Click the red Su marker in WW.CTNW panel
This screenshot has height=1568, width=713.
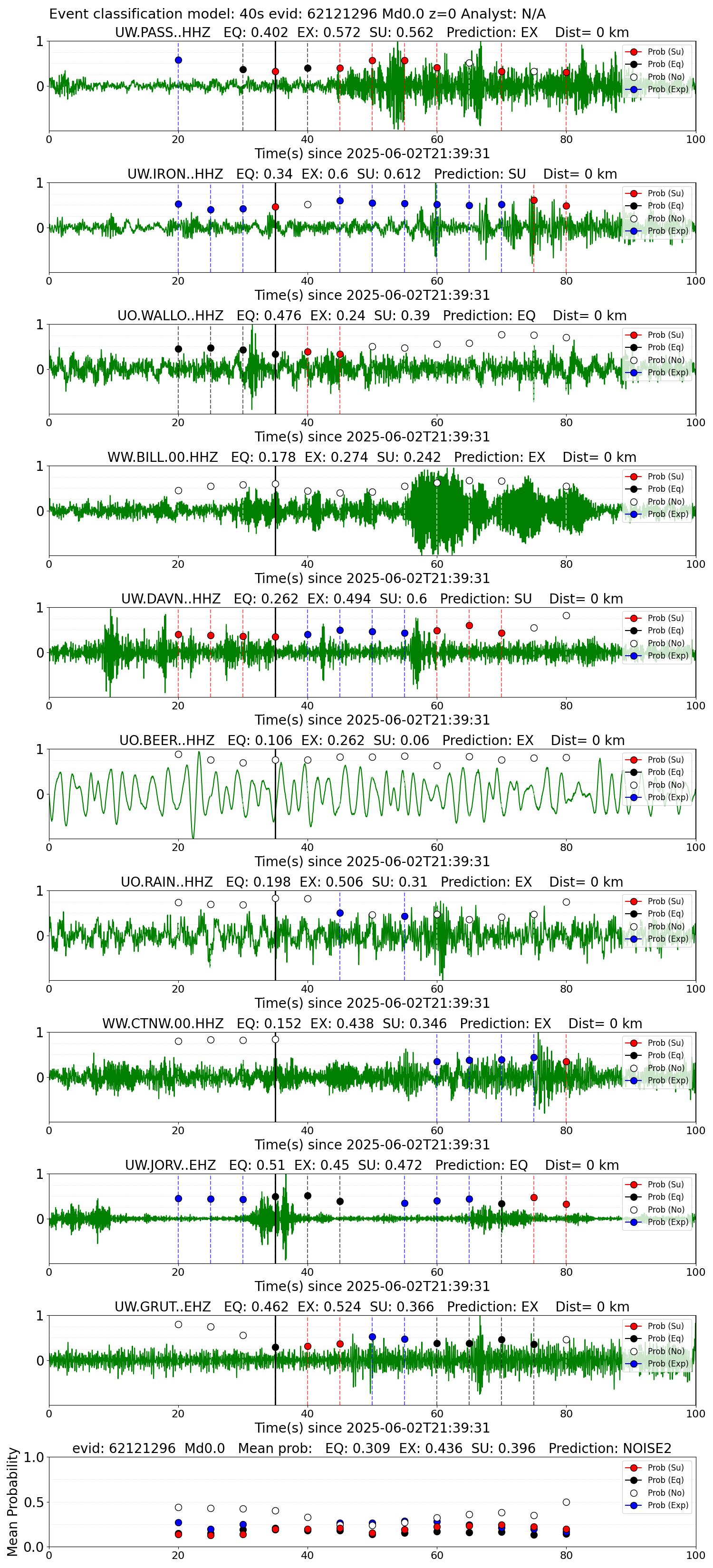point(566,1062)
